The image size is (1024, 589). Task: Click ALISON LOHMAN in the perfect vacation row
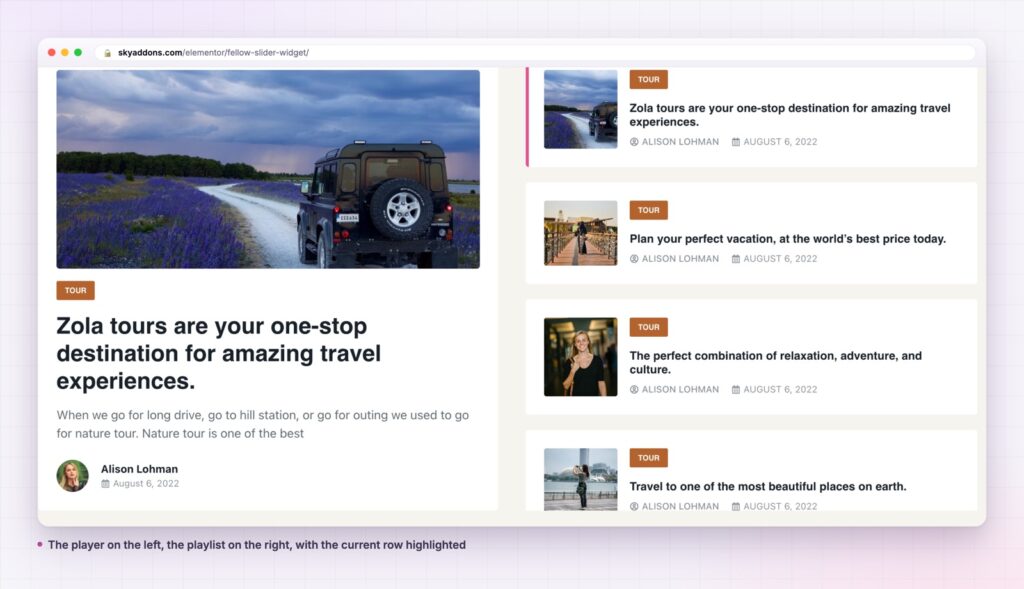coord(680,259)
